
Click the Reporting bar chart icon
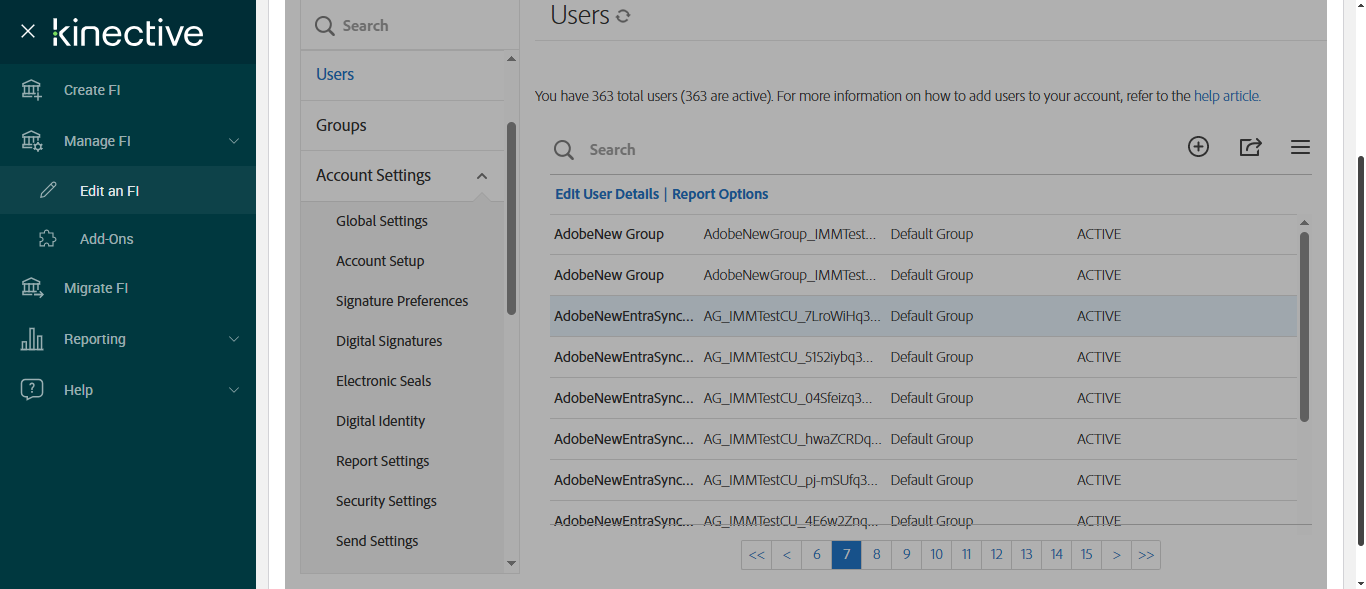tap(32, 339)
